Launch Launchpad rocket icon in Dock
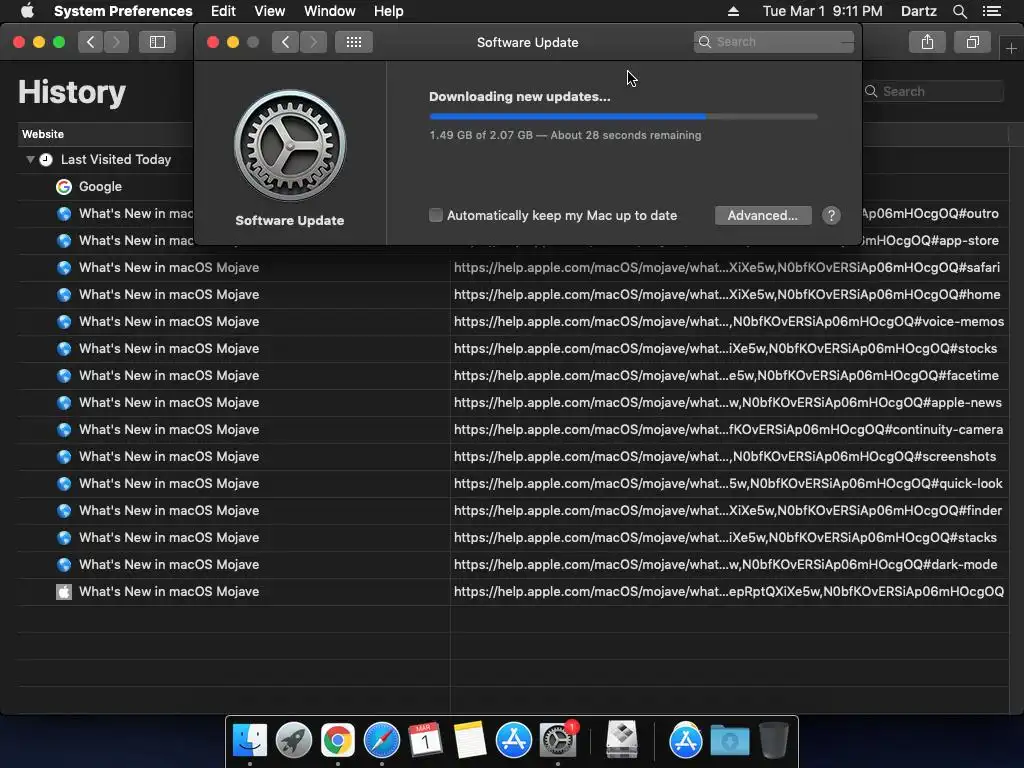The height and width of the screenshot is (768, 1024). (294, 741)
